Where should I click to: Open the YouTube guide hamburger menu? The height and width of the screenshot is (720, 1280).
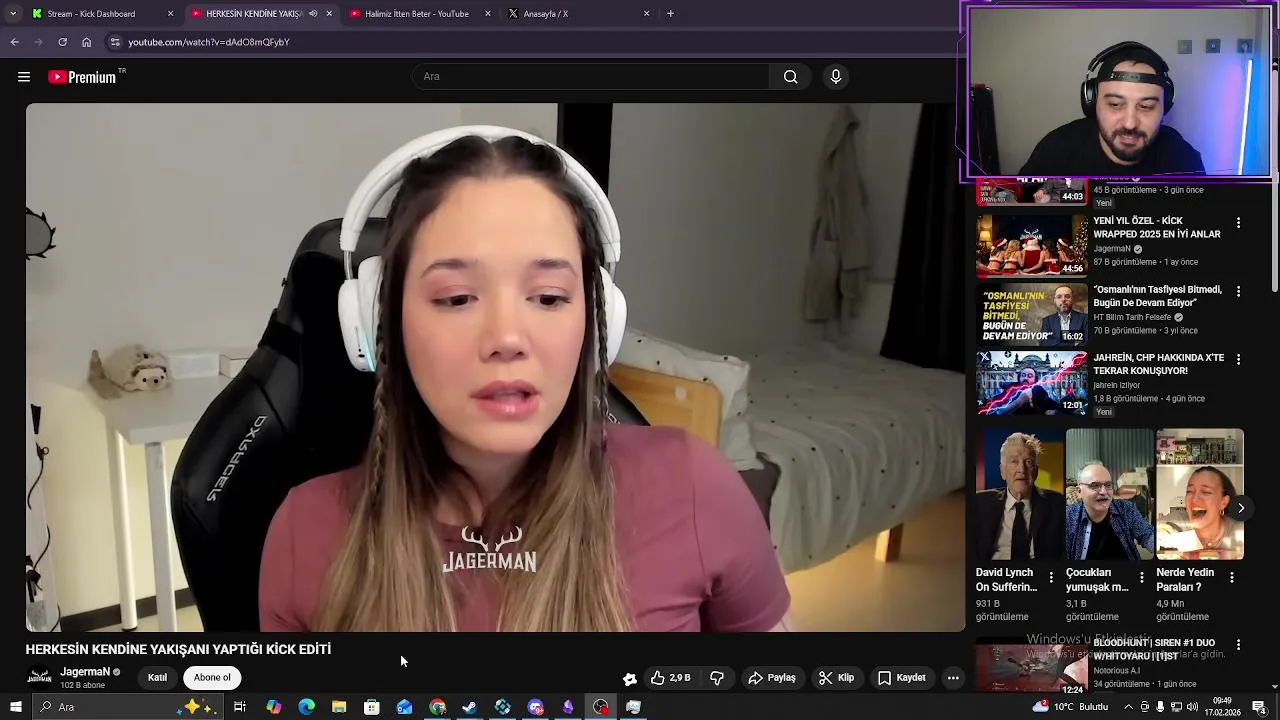(24, 77)
